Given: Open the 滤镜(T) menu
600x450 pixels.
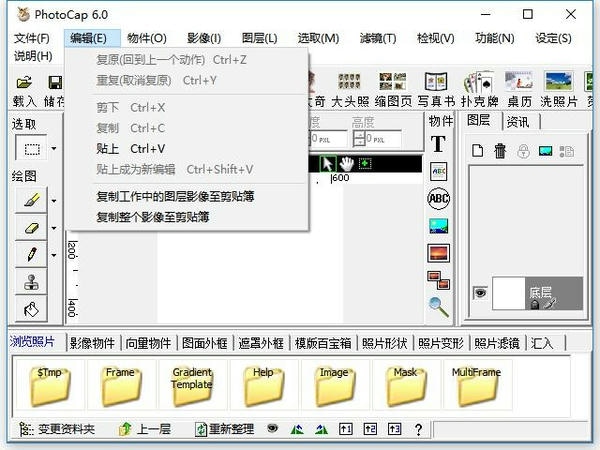Looking at the screenshot, I should pos(378,38).
